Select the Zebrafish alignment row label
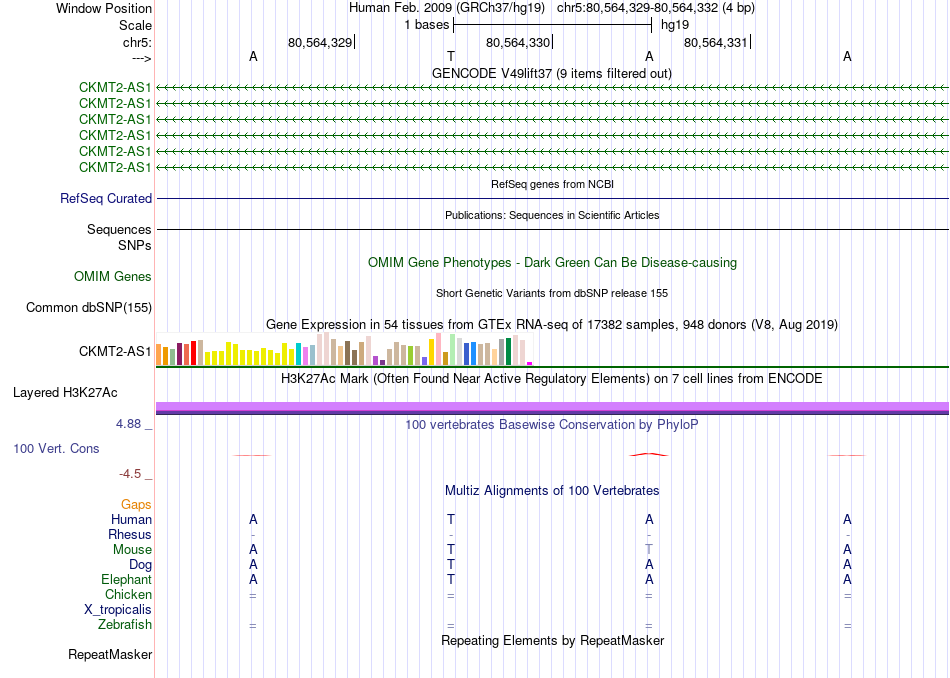 (x=125, y=625)
